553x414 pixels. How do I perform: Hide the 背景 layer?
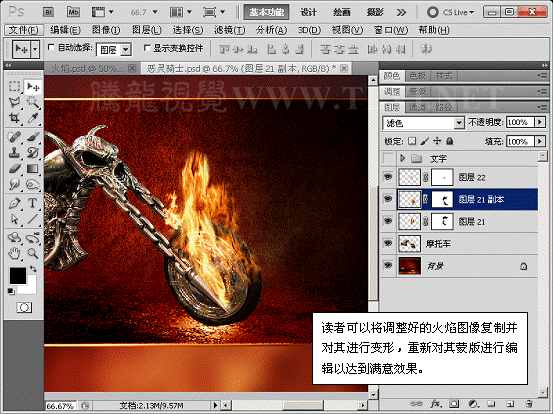point(388,266)
